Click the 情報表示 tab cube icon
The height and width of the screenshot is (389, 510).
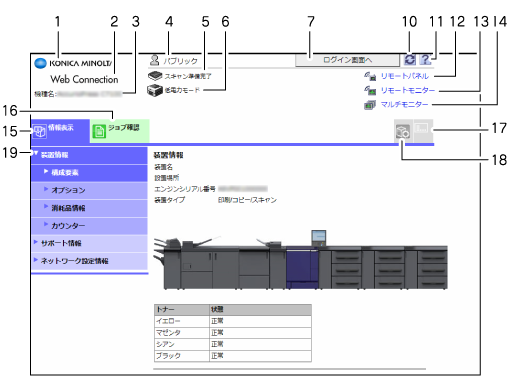[x=40, y=131]
